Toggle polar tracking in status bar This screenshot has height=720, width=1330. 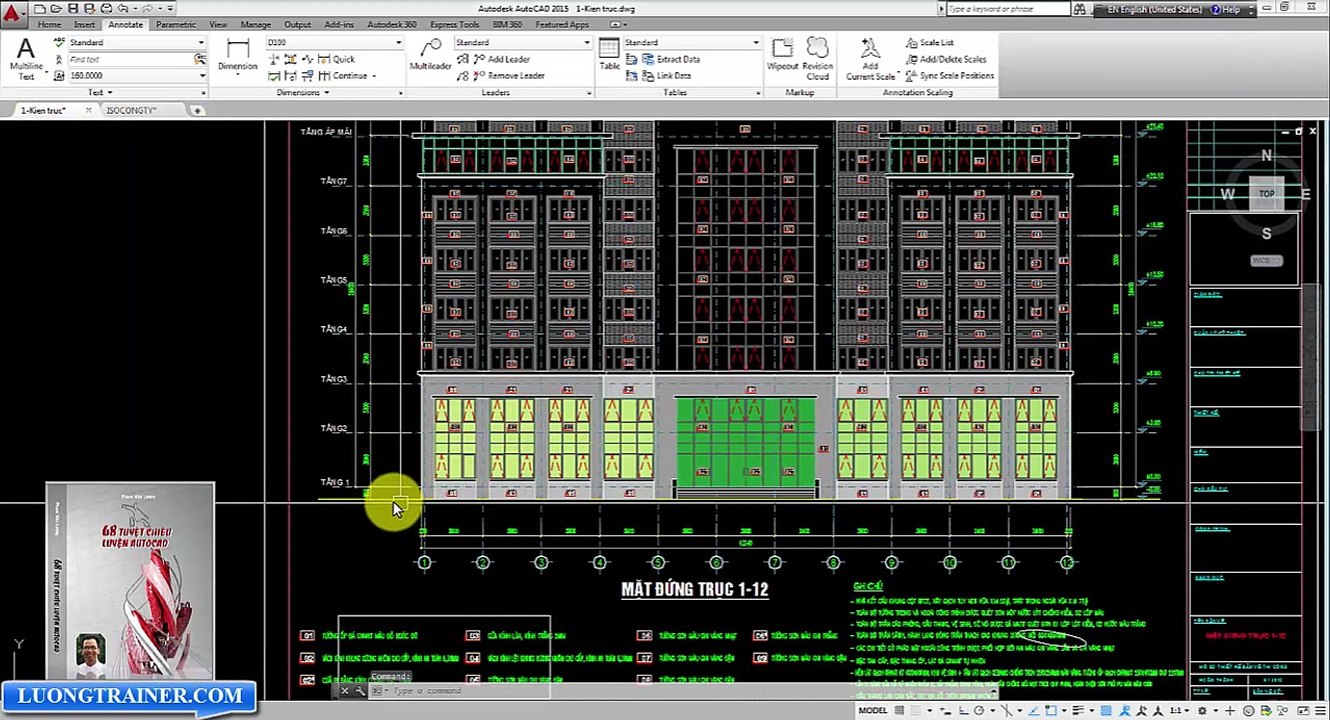tap(979, 710)
